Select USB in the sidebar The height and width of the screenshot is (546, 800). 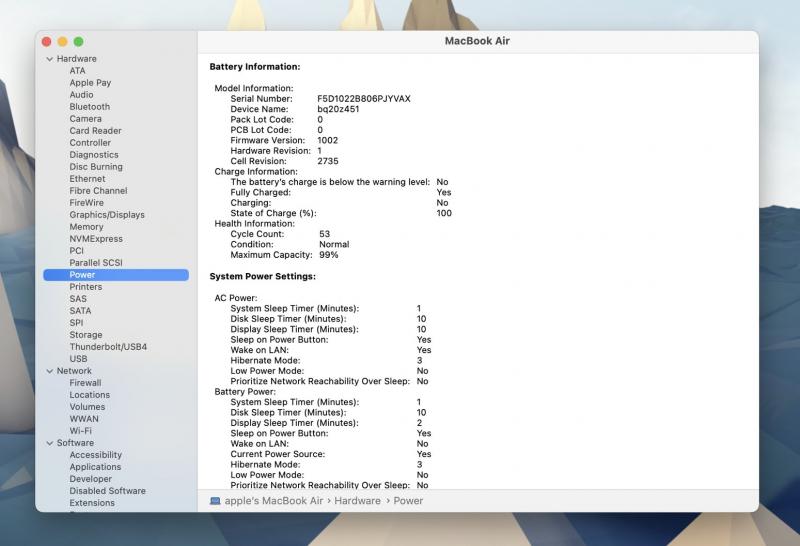click(78, 359)
